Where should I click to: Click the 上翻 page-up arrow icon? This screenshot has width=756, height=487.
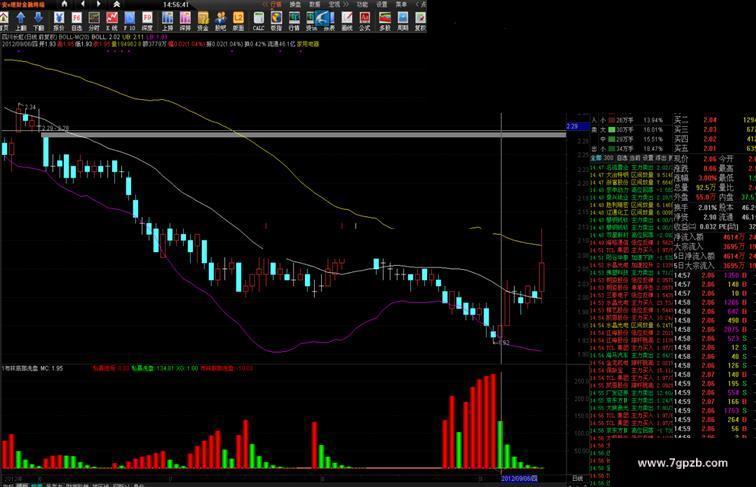(x=21, y=21)
